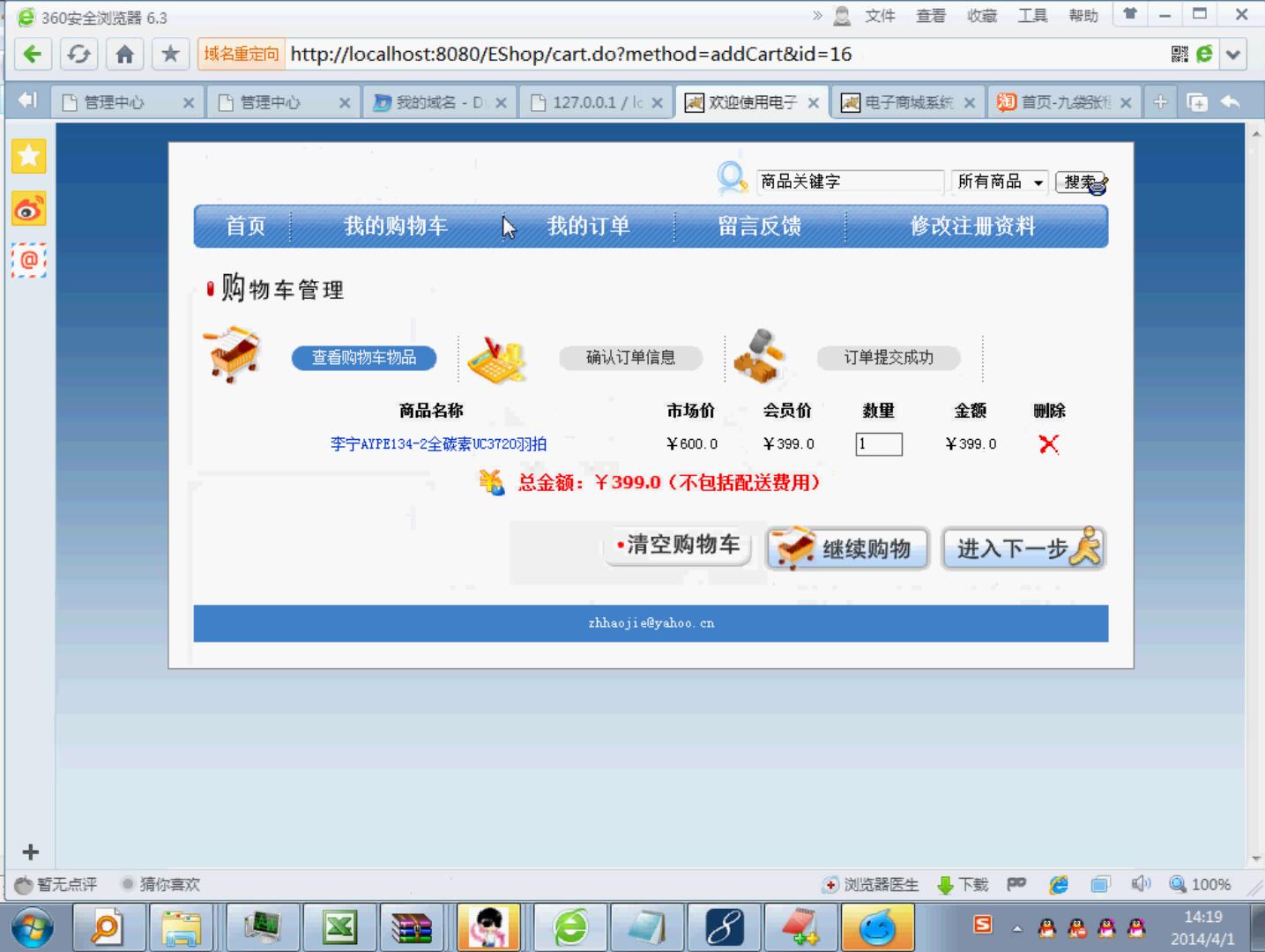The height and width of the screenshot is (952, 1265).
Task: Click the 确认订单信息 step label
Action: click(x=630, y=357)
